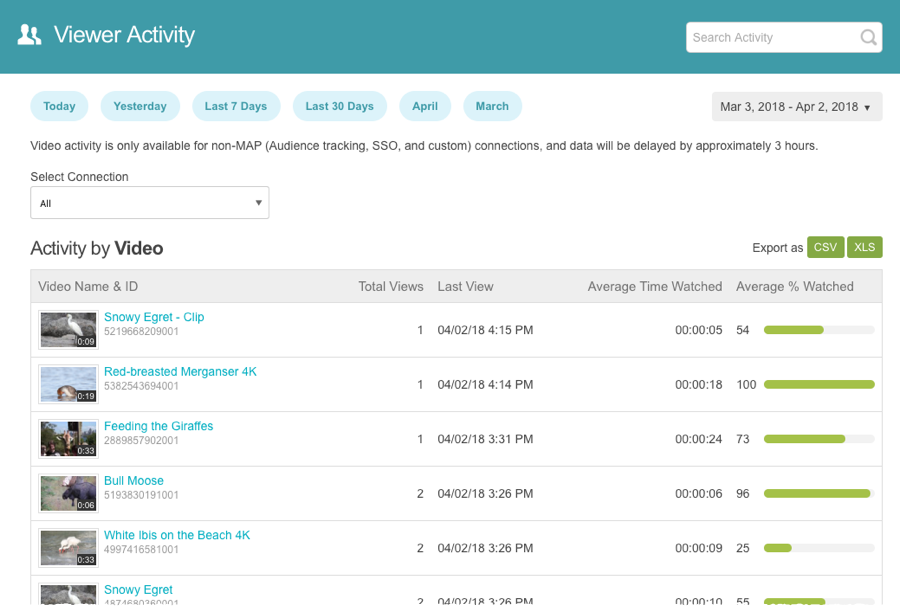The width and height of the screenshot is (900, 606).
Task: Filter activity by Today
Action: (x=59, y=106)
